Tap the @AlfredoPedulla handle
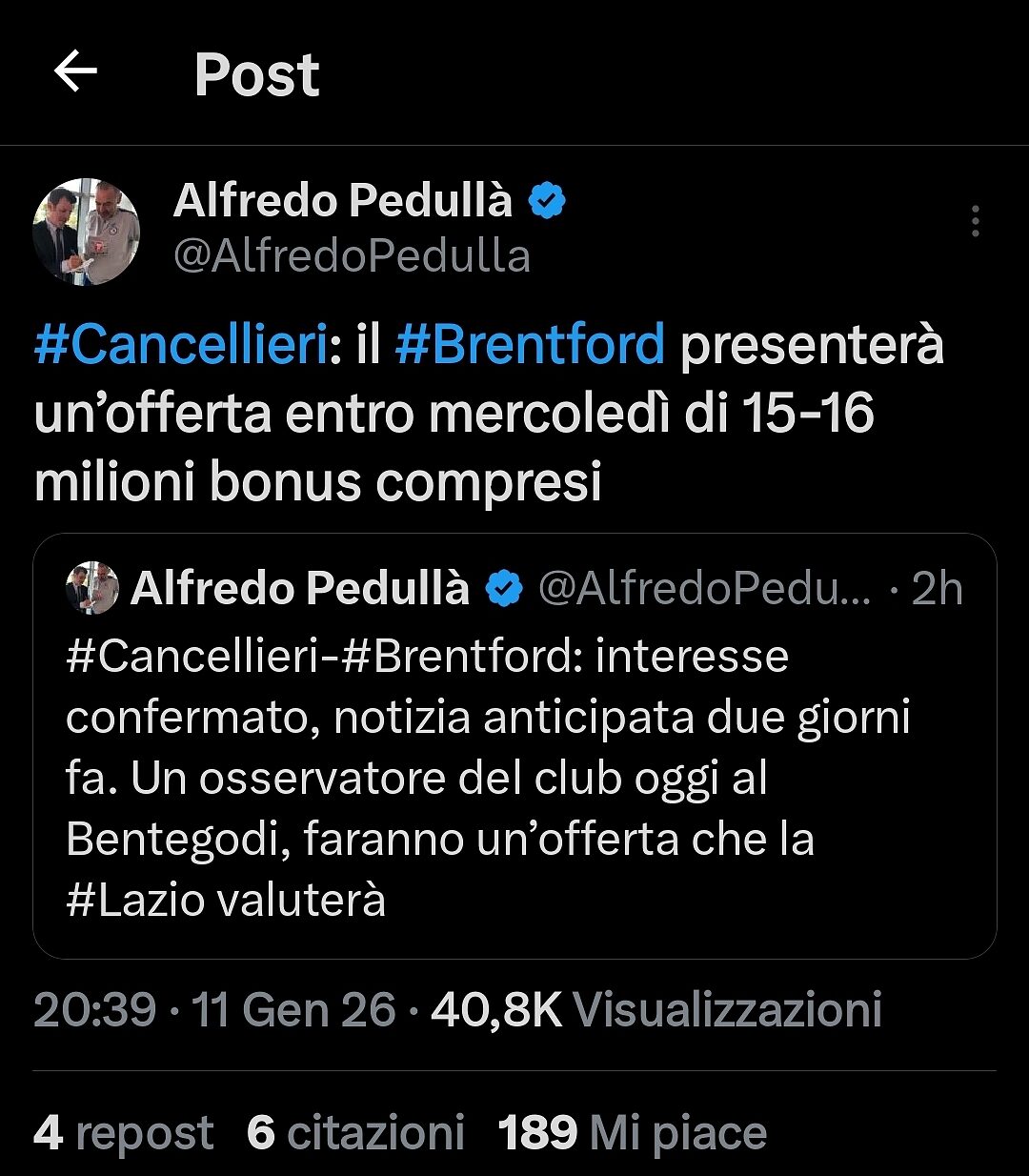1029x1176 pixels. 352,256
